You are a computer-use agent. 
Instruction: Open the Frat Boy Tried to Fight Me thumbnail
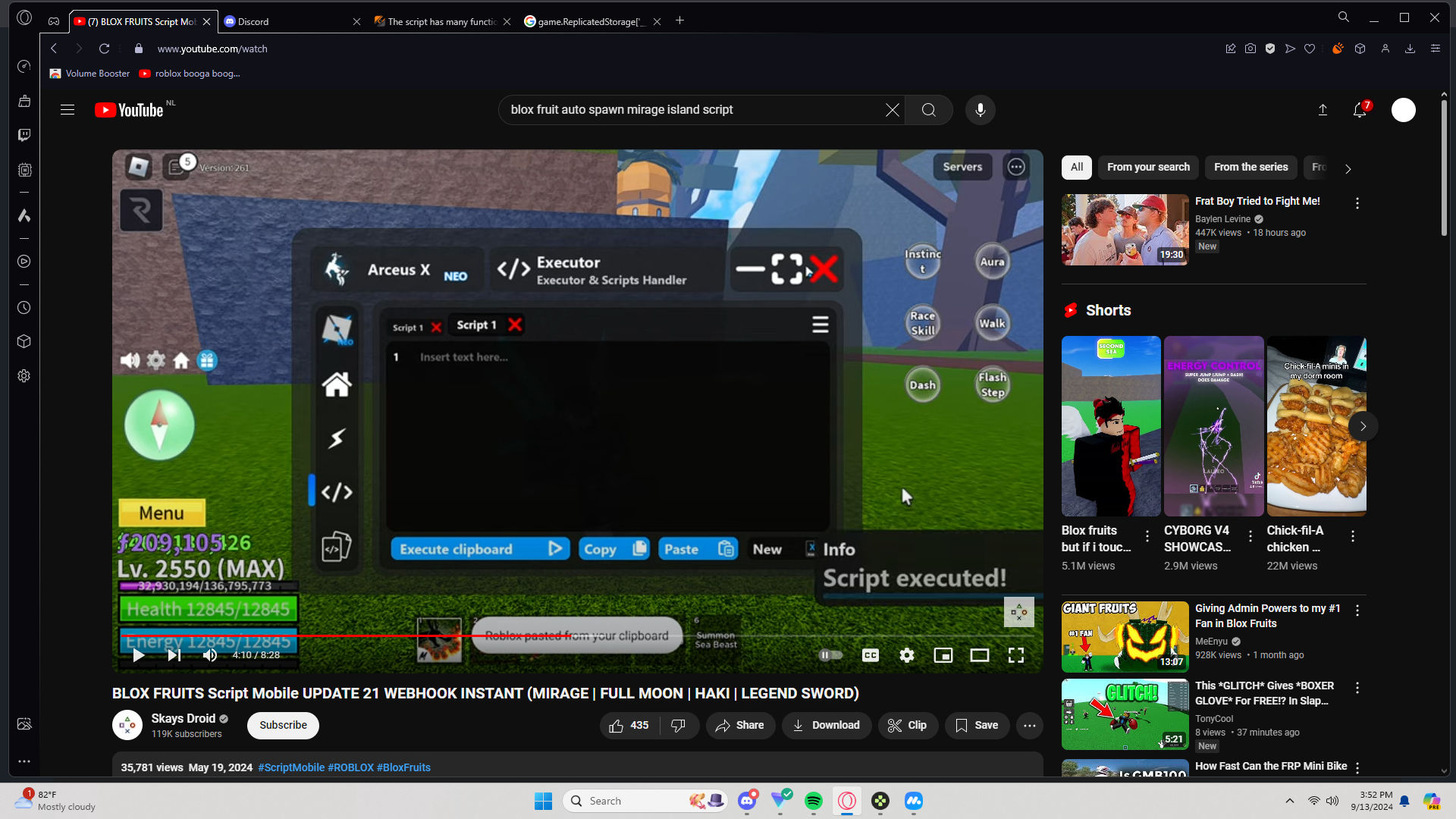pos(1125,230)
